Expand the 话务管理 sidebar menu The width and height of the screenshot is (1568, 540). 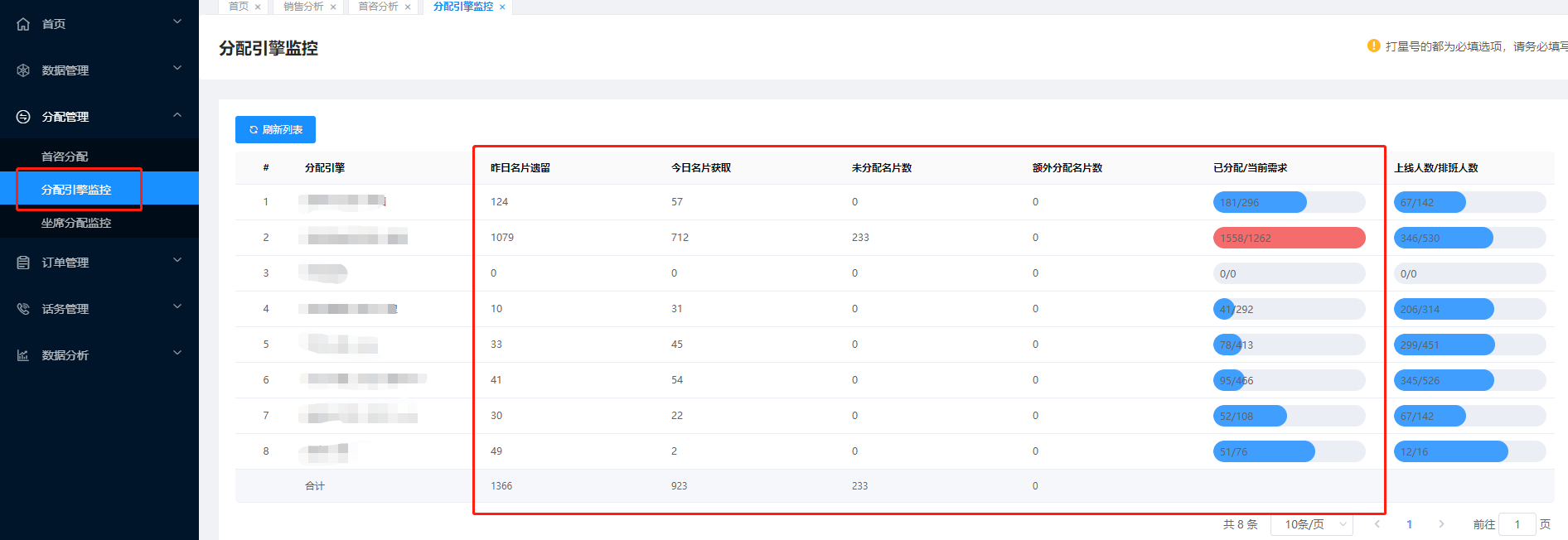click(177, 306)
